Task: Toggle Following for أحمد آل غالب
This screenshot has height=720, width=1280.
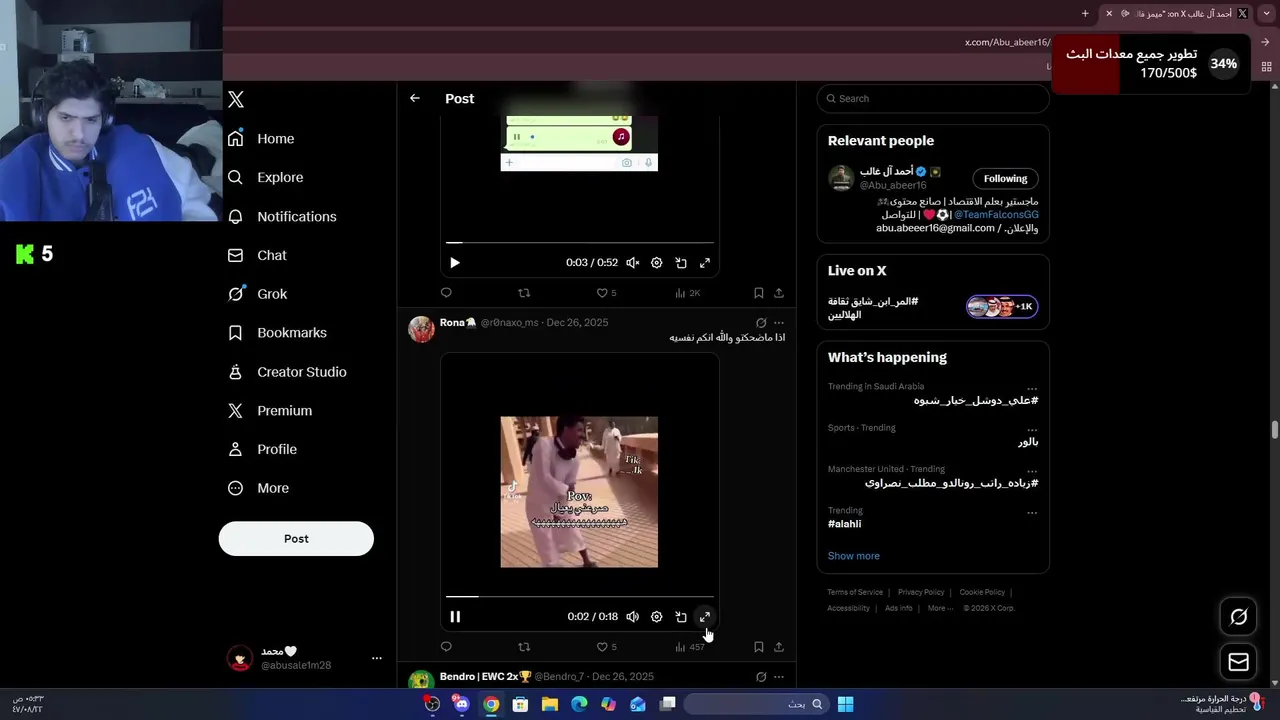Action: coord(1005,179)
